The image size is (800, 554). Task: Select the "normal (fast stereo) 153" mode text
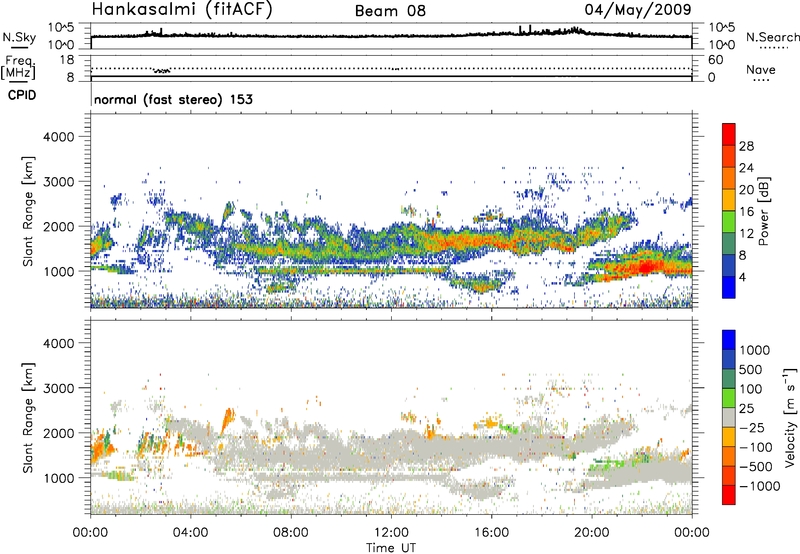(x=173, y=99)
